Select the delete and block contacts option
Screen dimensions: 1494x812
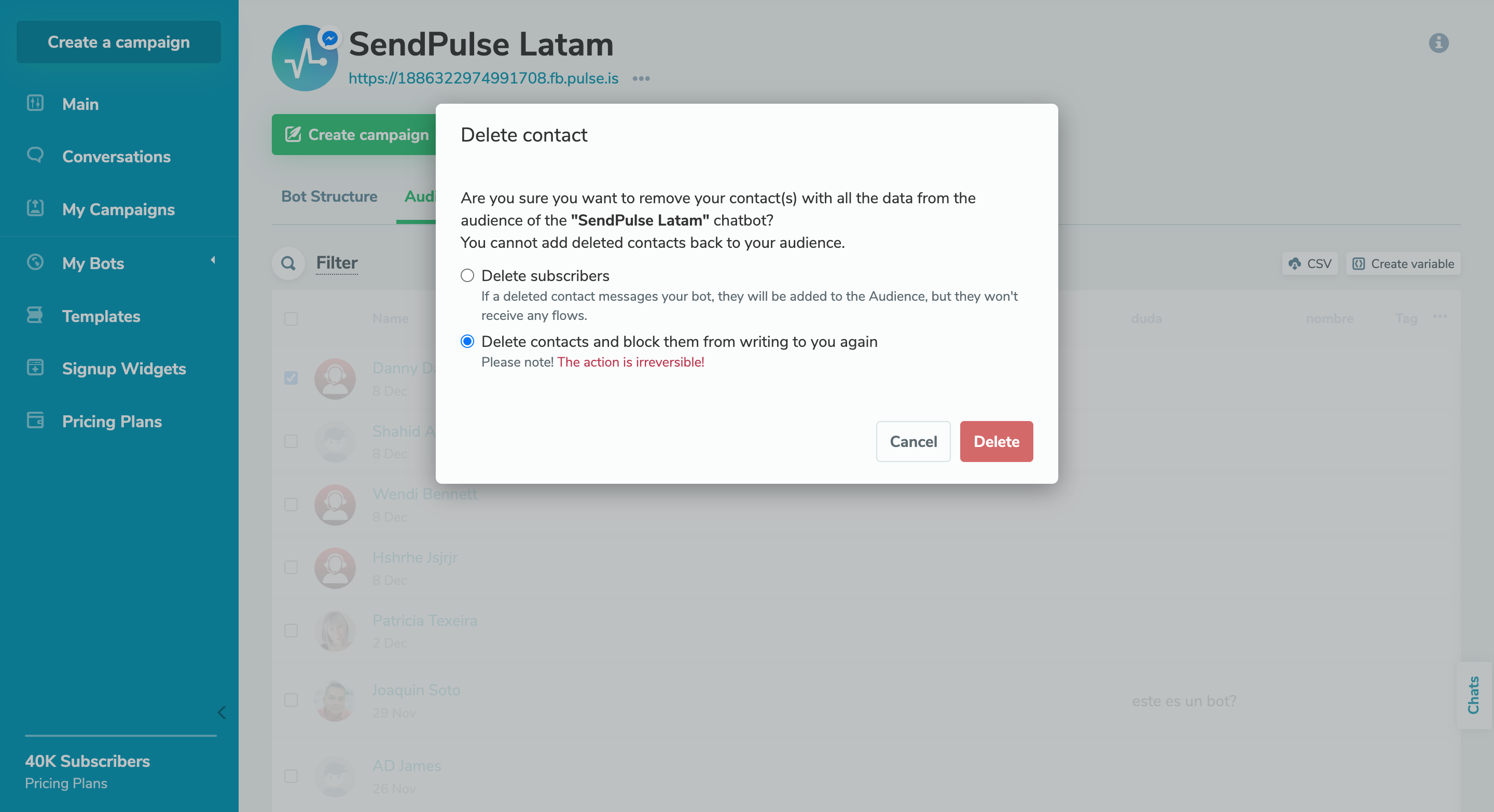467,341
